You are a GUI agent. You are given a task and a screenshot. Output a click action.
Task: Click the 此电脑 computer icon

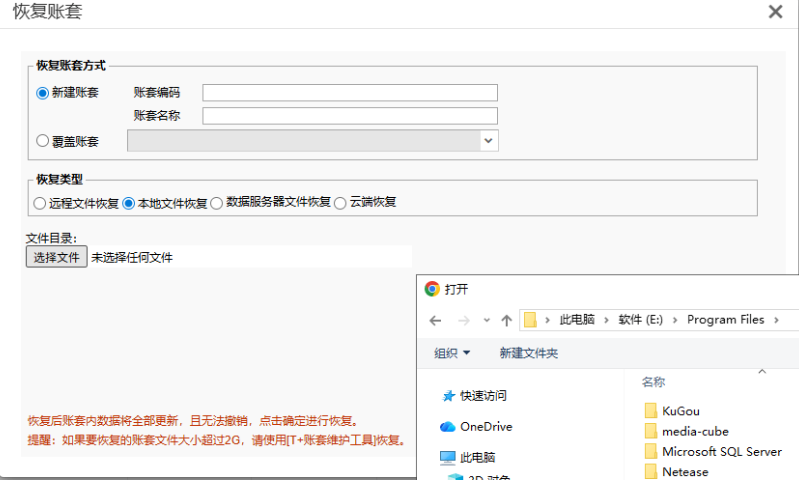[447, 458]
